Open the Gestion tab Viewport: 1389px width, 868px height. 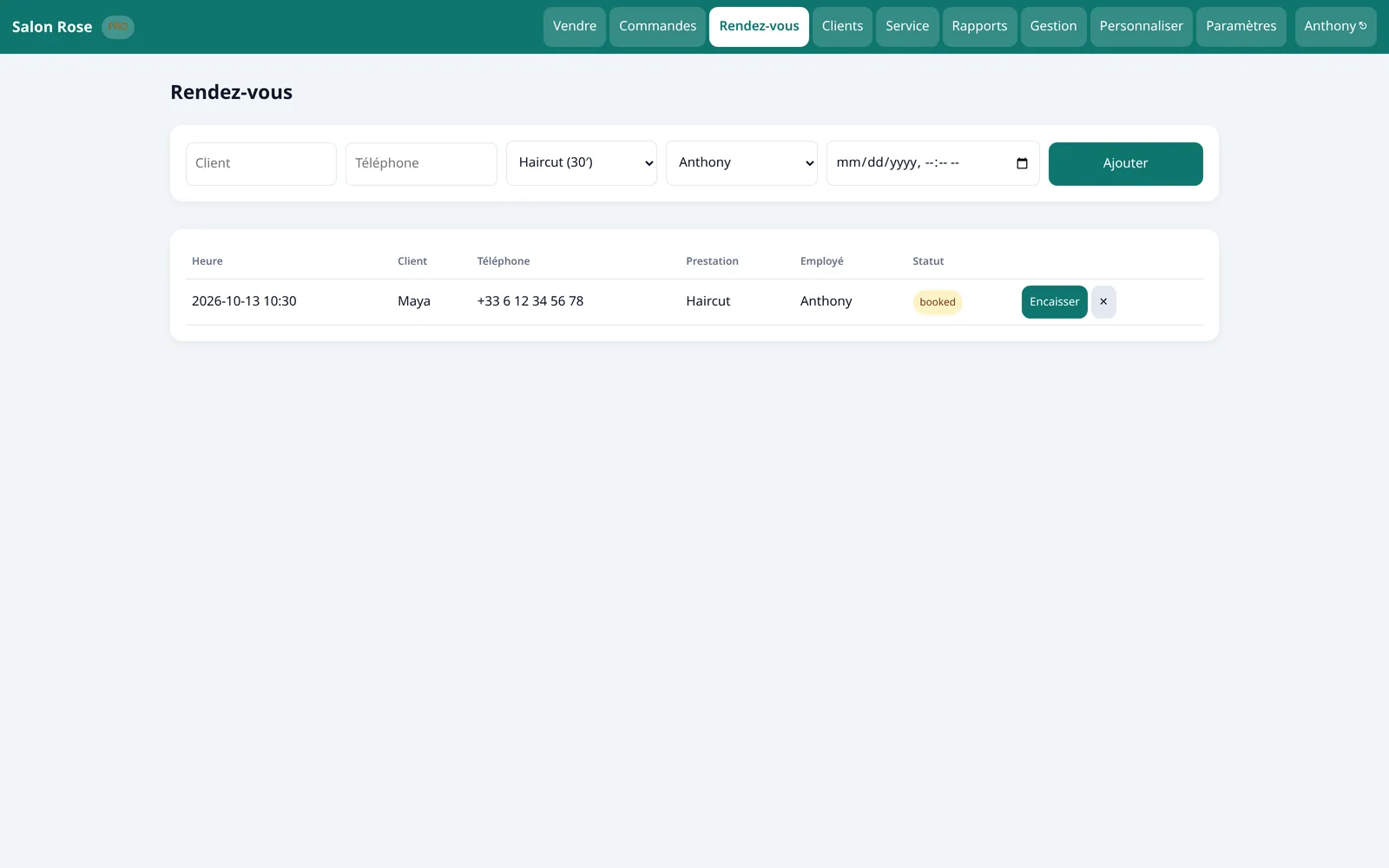coord(1053,27)
